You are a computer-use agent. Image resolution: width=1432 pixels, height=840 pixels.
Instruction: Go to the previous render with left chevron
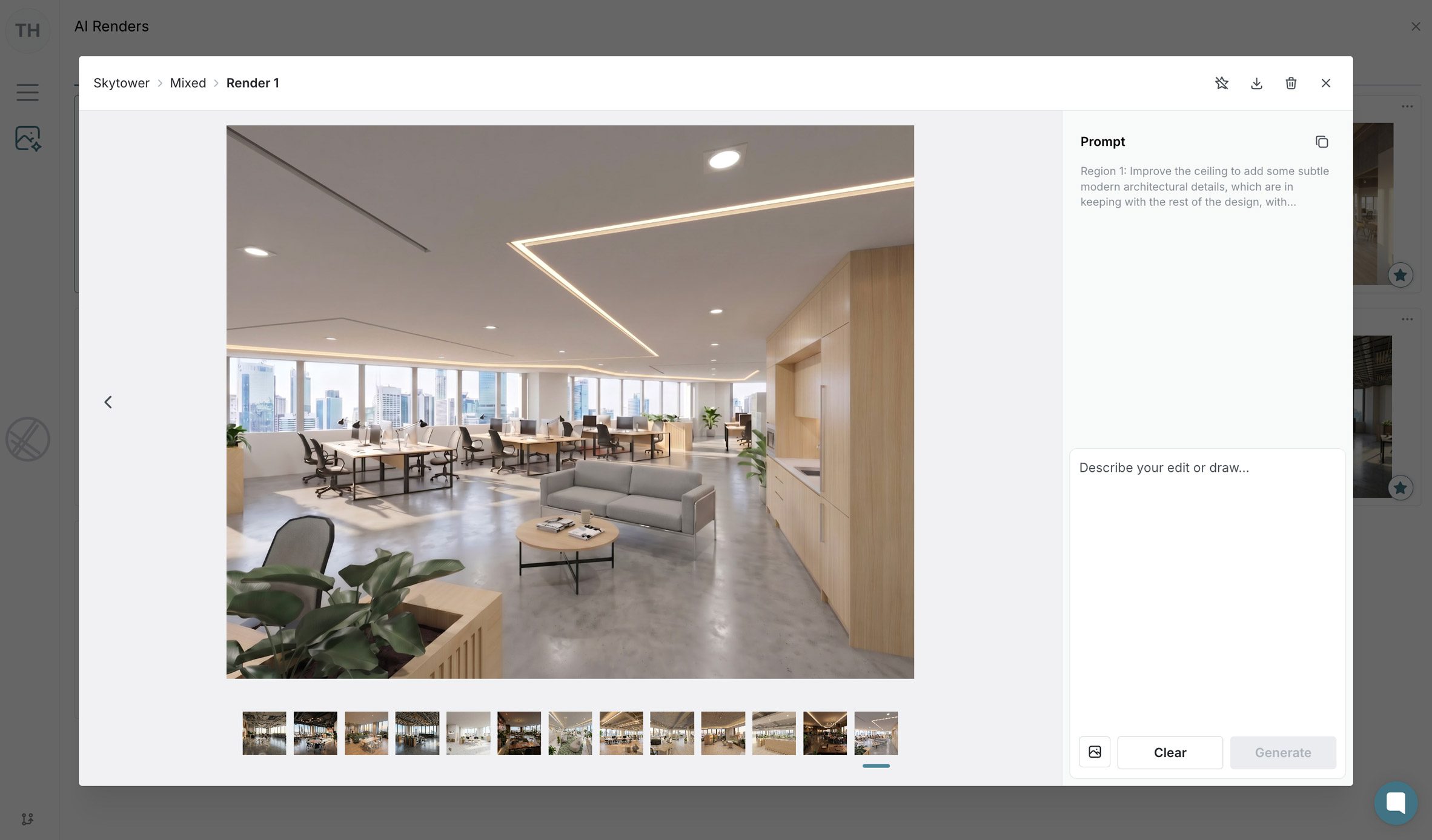[108, 402]
